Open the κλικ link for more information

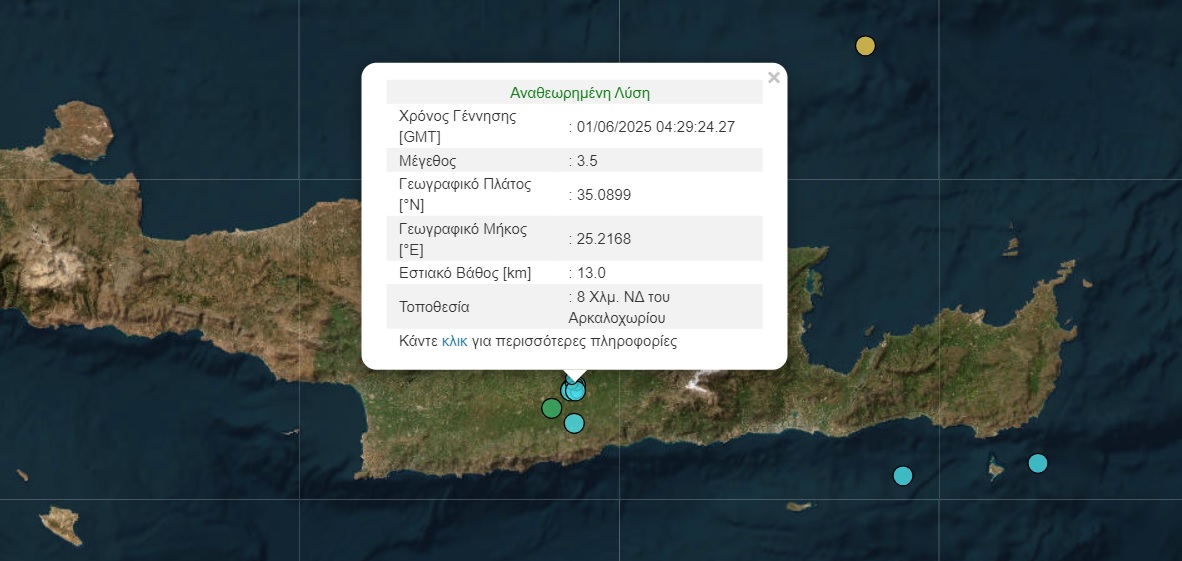[x=454, y=341]
